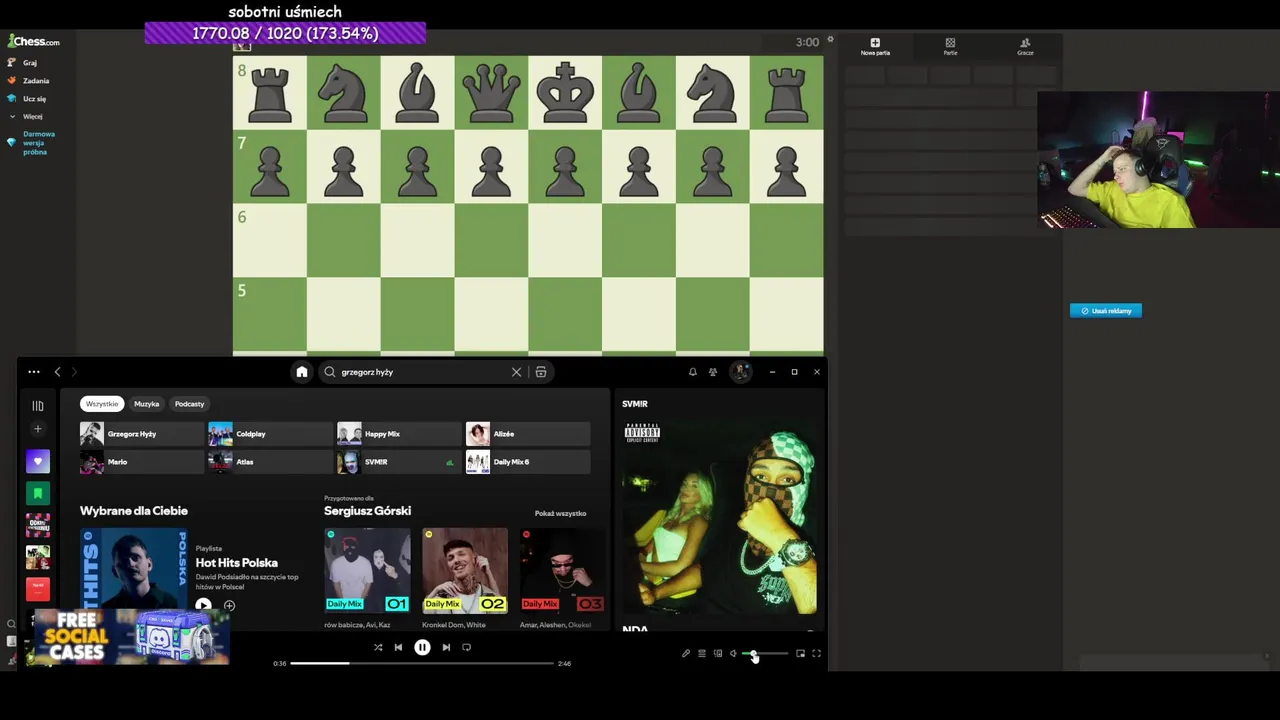Open Browse icon beside Spotify search bar
The width and height of the screenshot is (1280, 720).
pyautogui.click(x=541, y=372)
